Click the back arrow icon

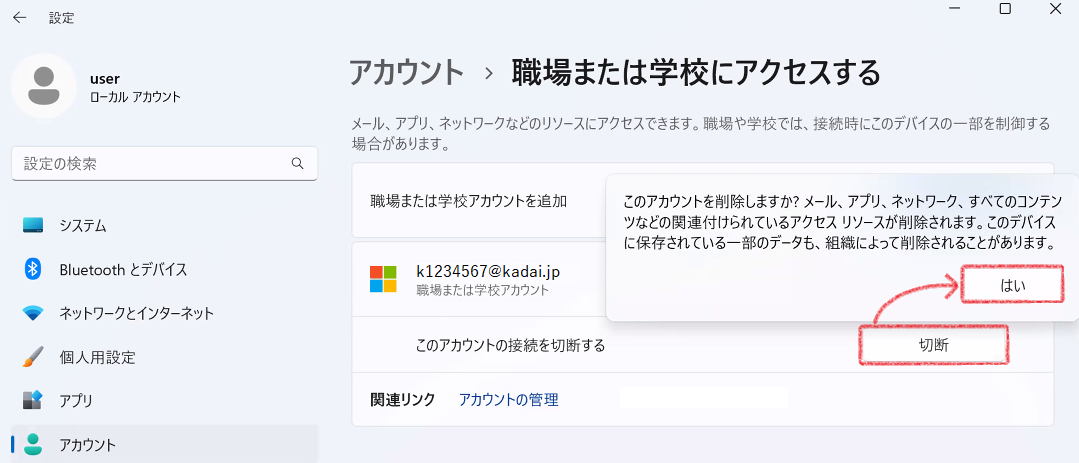tap(19, 18)
